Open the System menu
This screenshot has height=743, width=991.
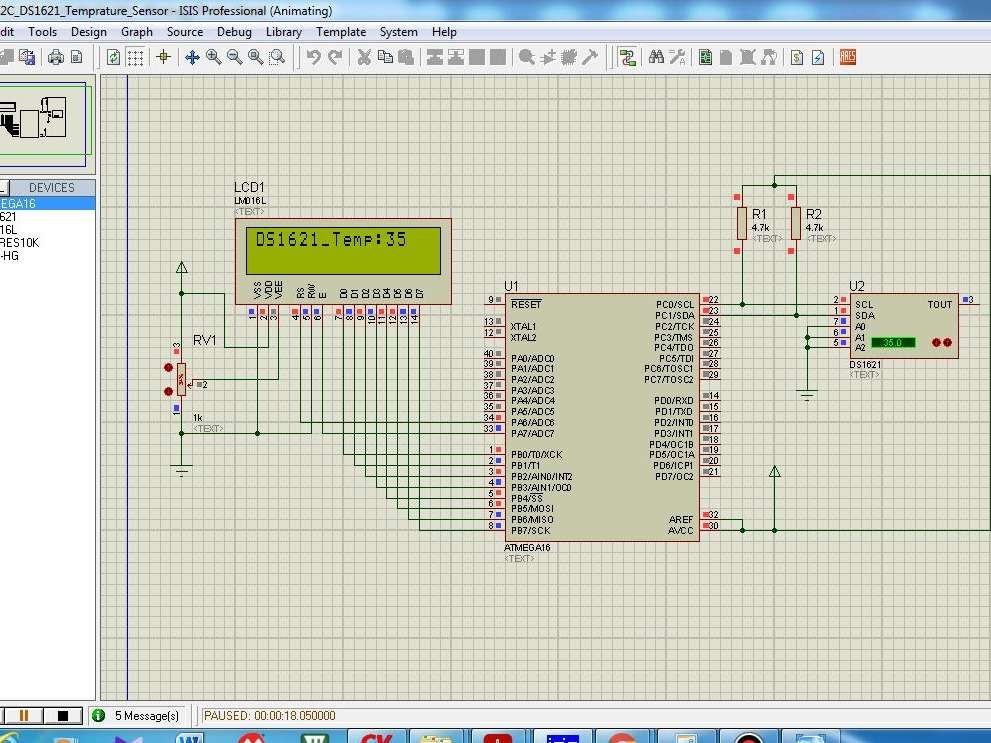coord(398,32)
